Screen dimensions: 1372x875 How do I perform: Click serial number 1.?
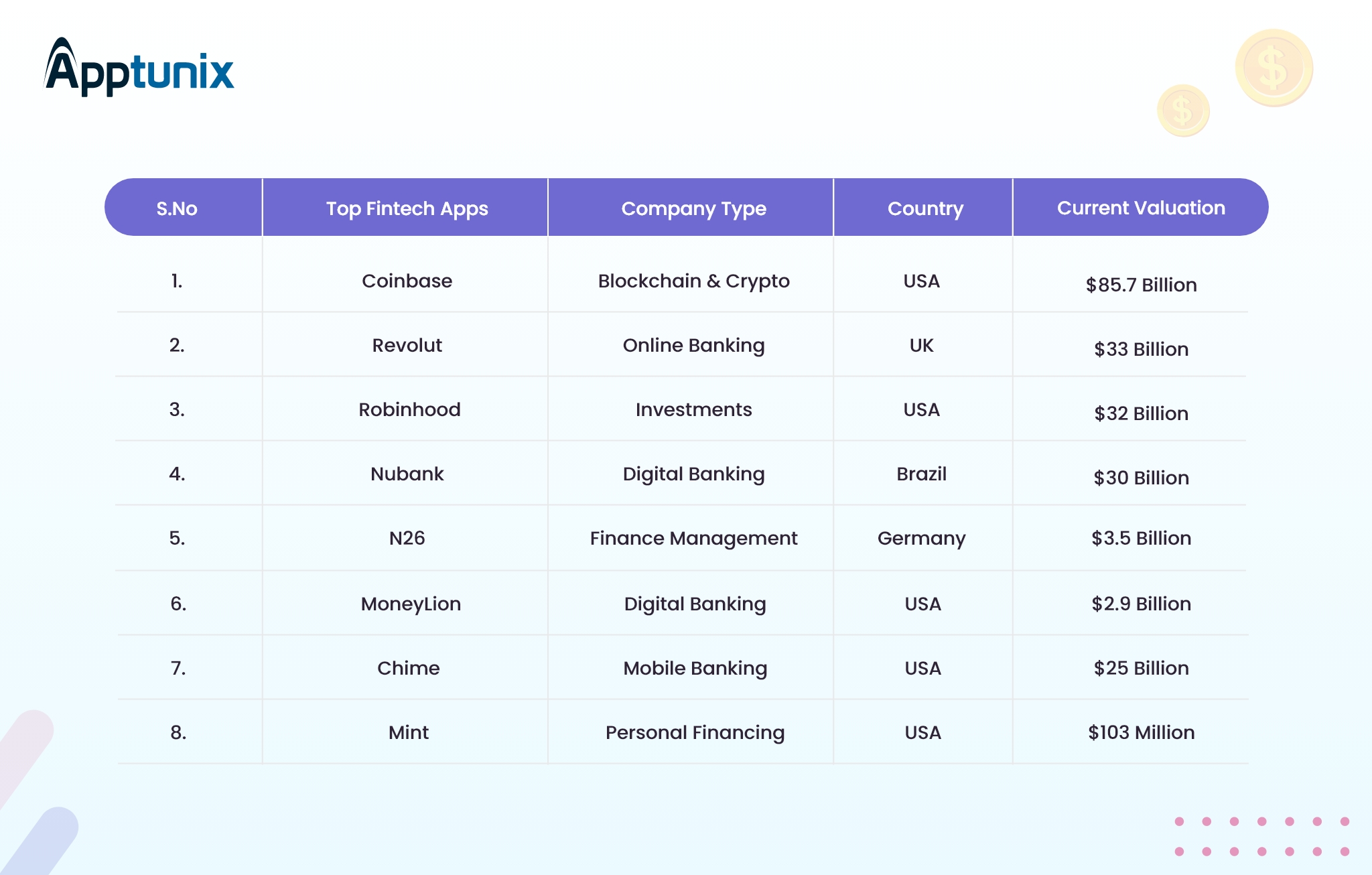click(x=177, y=281)
